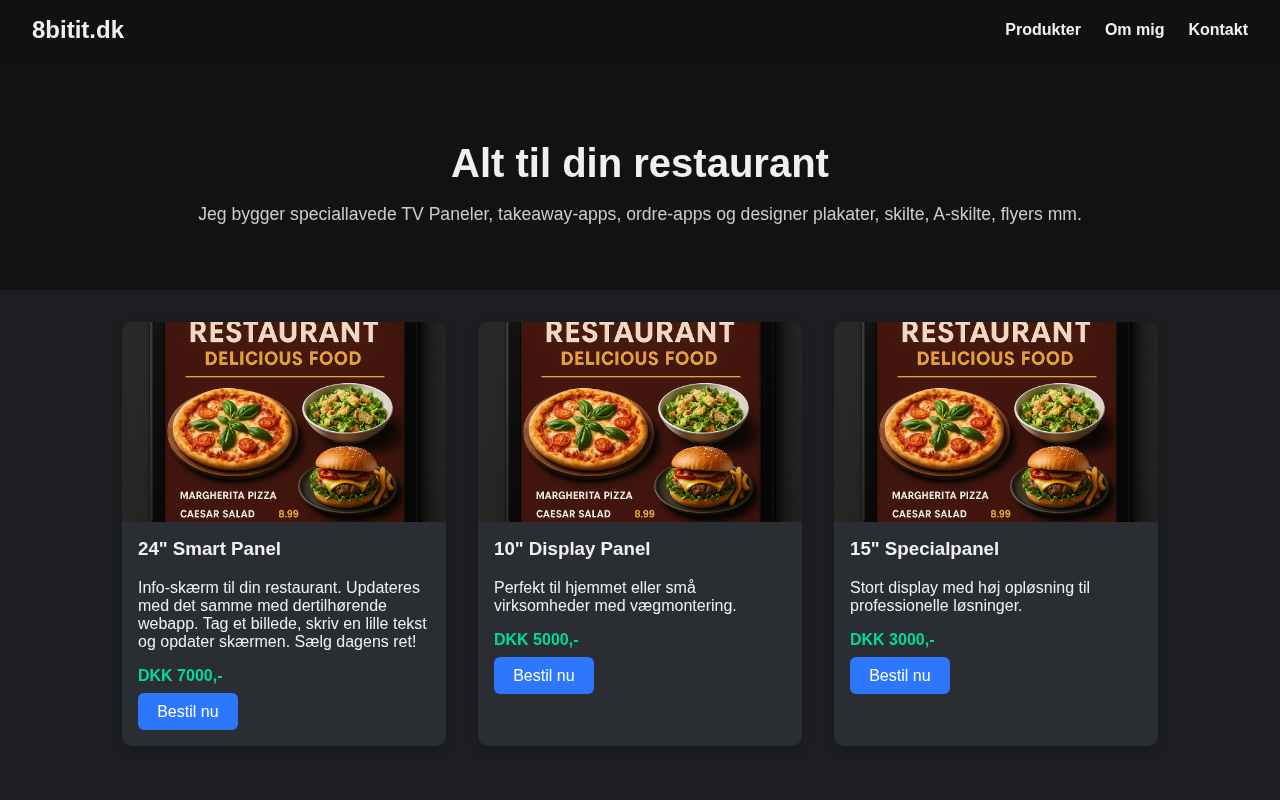Open the Produkter navigation link
The height and width of the screenshot is (800, 1280).
[1043, 30]
